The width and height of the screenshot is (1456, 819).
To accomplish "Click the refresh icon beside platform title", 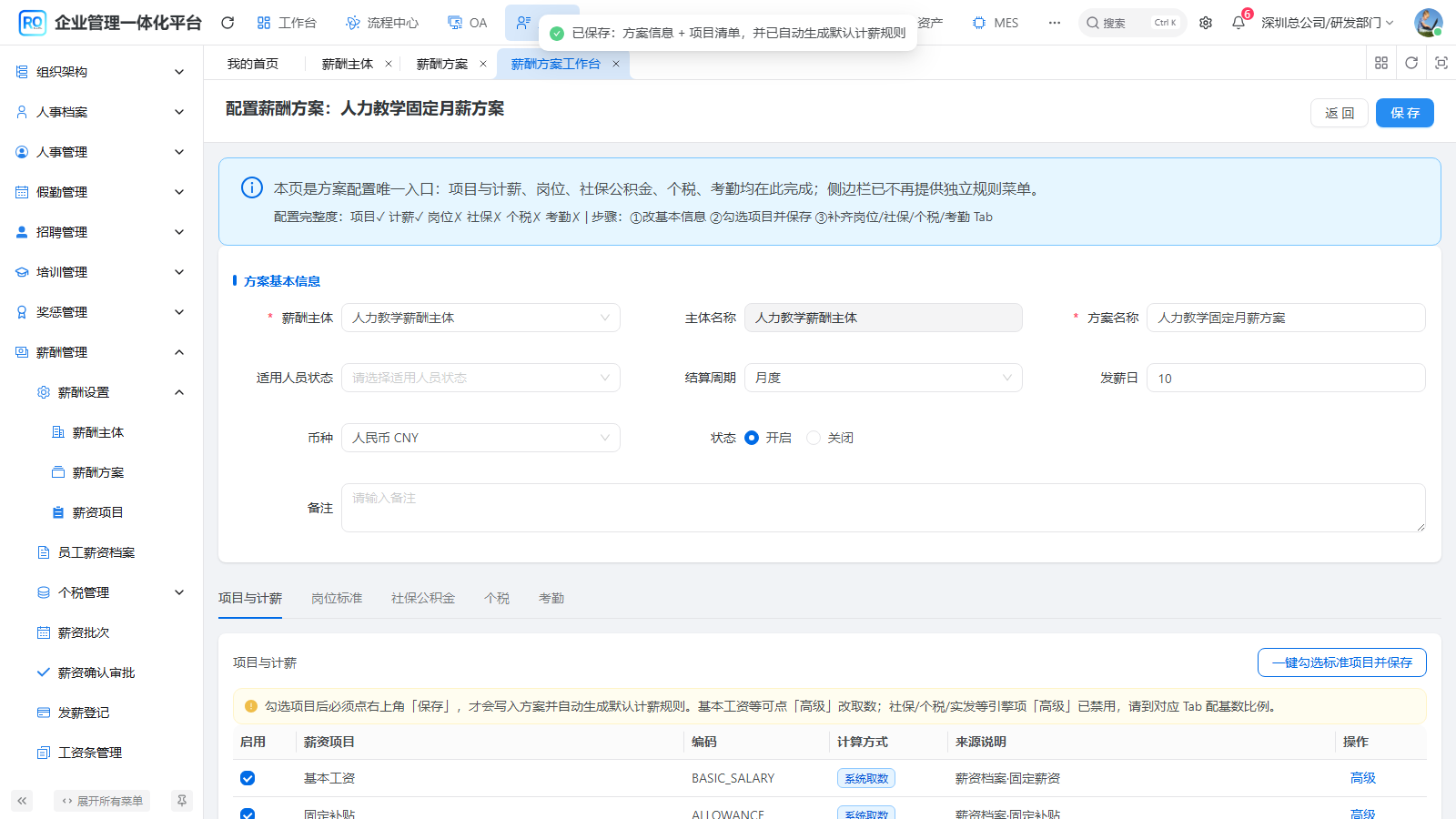I will point(227,23).
